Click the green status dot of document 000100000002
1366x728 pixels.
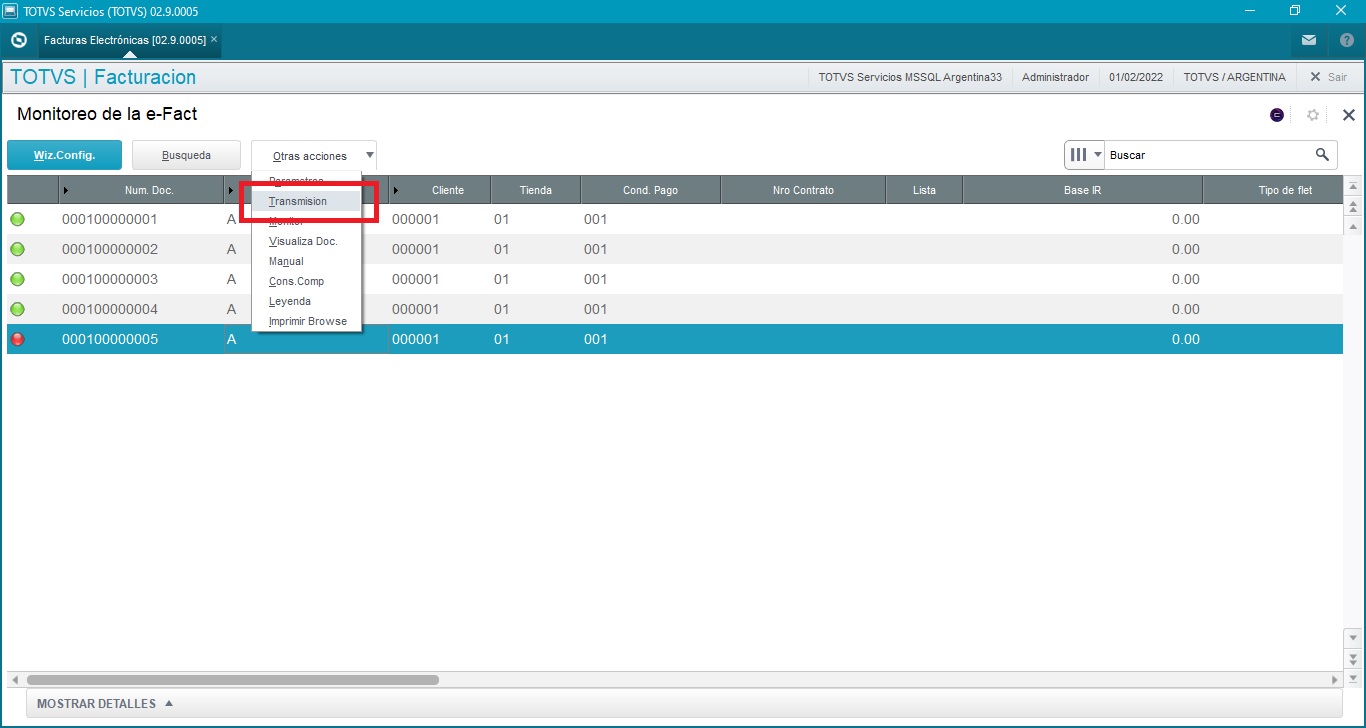[x=17, y=249]
